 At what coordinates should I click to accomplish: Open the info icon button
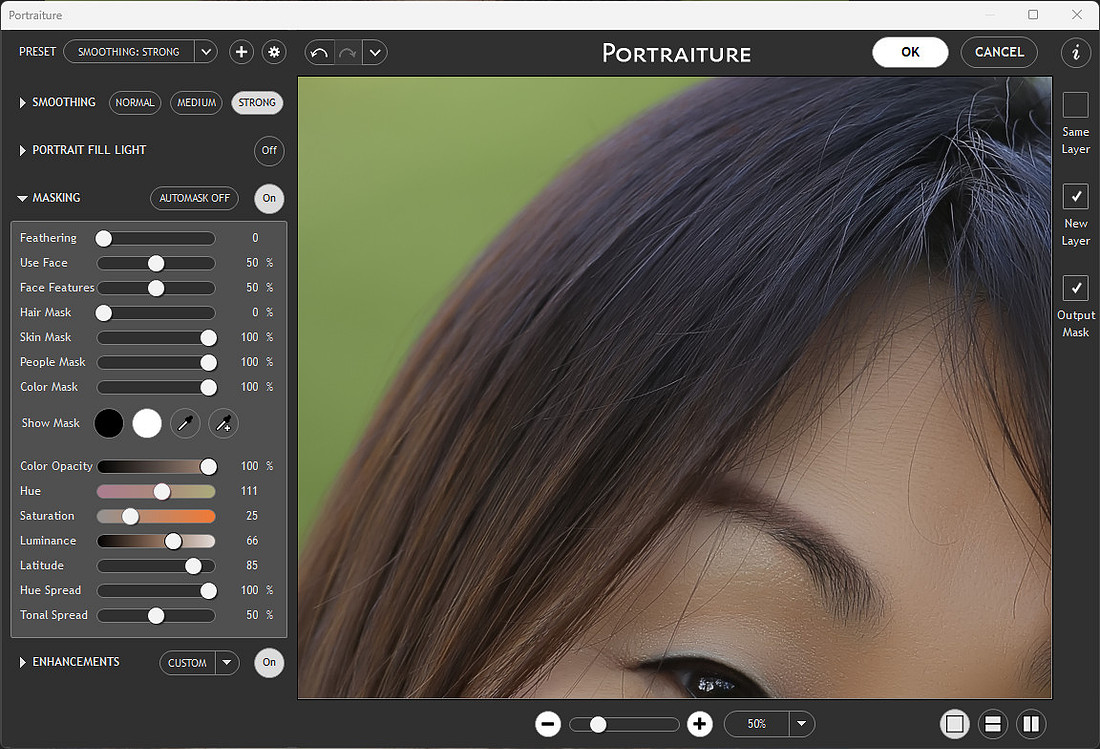pyautogui.click(x=1075, y=53)
